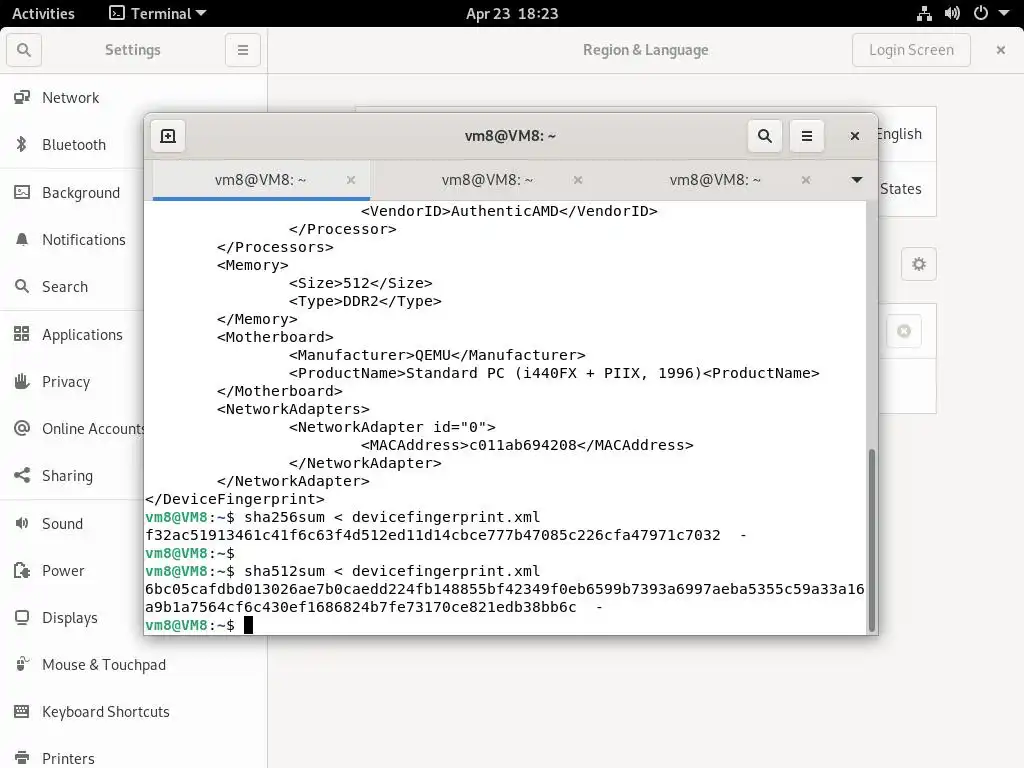
Task: Open Sound settings panel
Action: [x=72, y=524]
